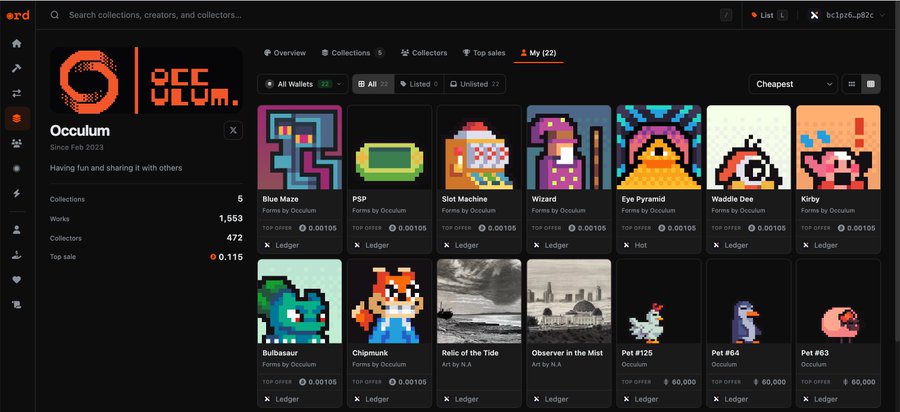Open the All Wallets dropdown
Screen dimensions: 900x412
(x=302, y=84)
